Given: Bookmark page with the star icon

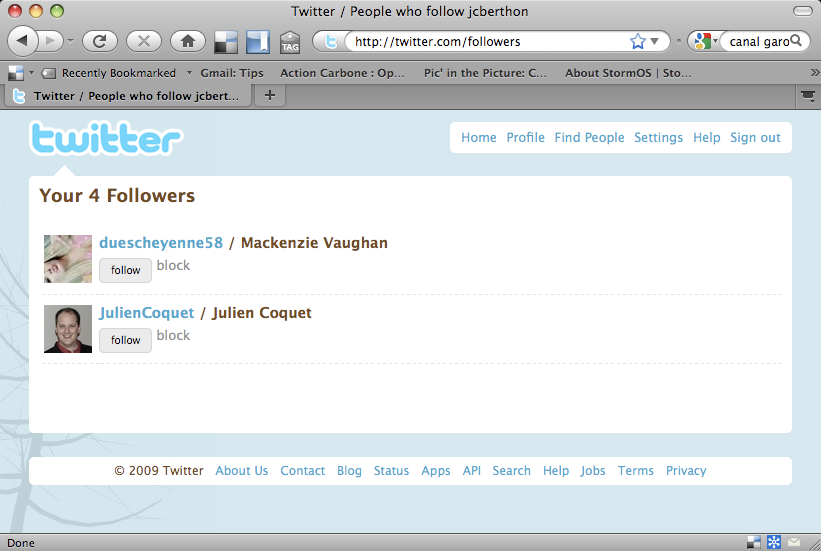Looking at the screenshot, I should coord(638,41).
